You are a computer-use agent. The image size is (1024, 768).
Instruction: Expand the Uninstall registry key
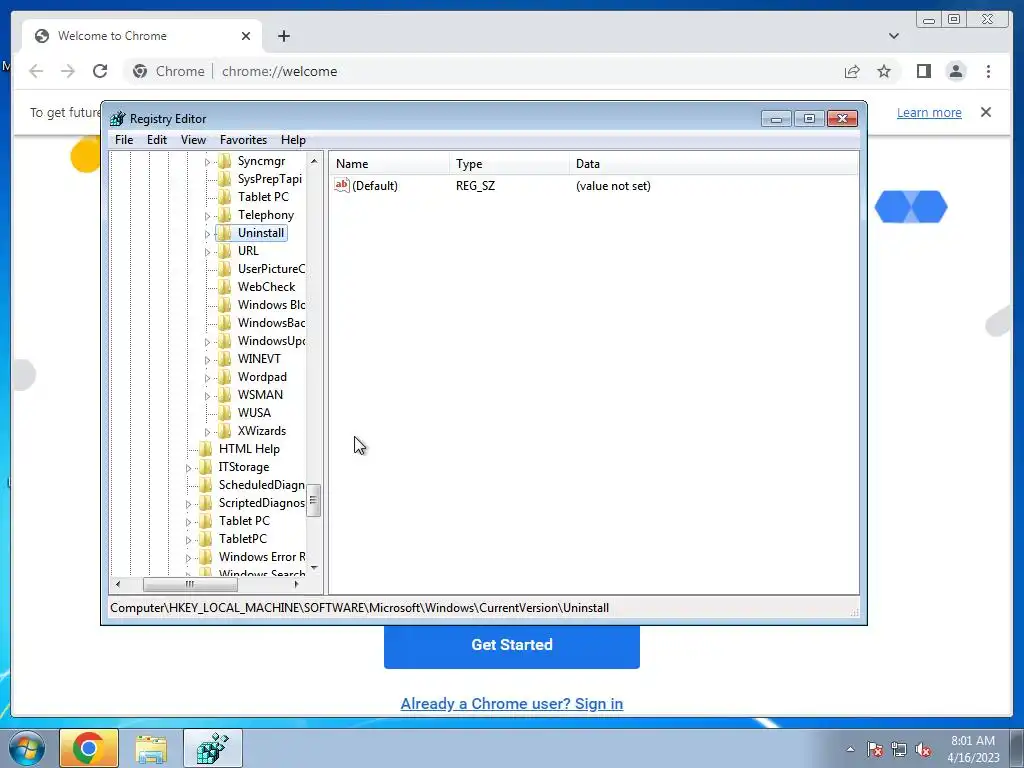click(x=207, y=233)
